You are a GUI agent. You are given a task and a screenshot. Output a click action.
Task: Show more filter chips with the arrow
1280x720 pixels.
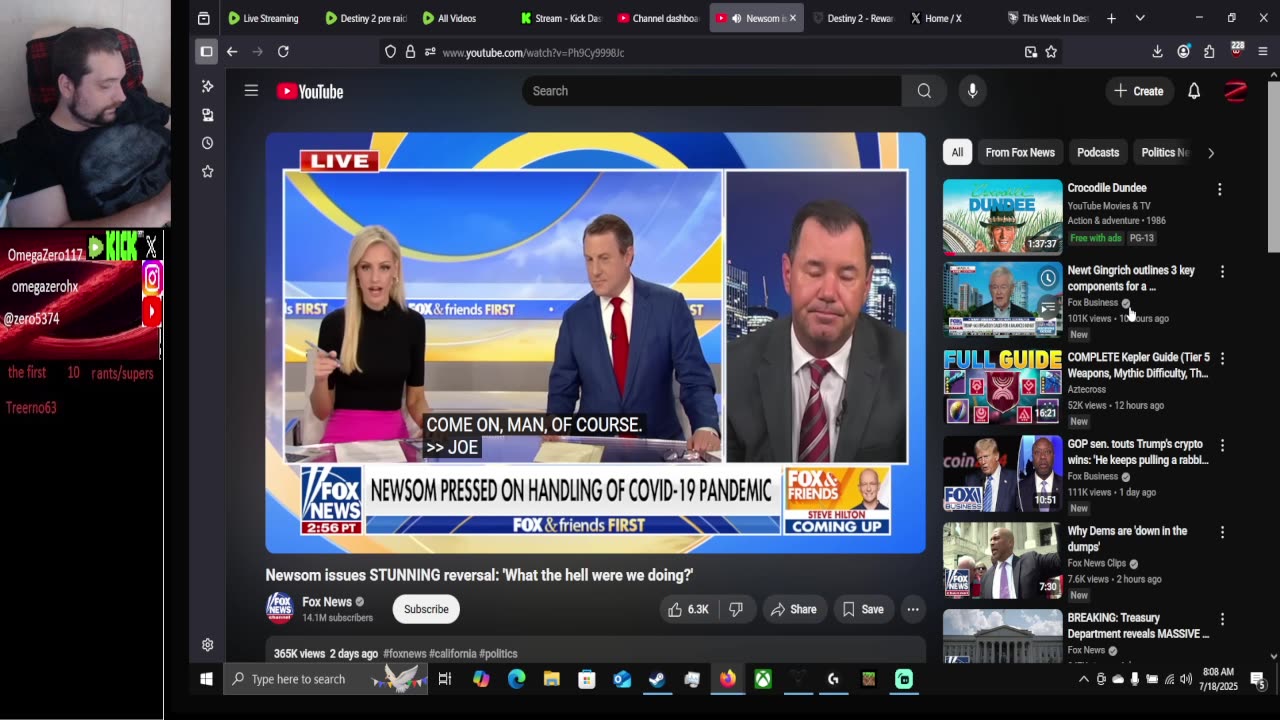[x=1210, y=153]
